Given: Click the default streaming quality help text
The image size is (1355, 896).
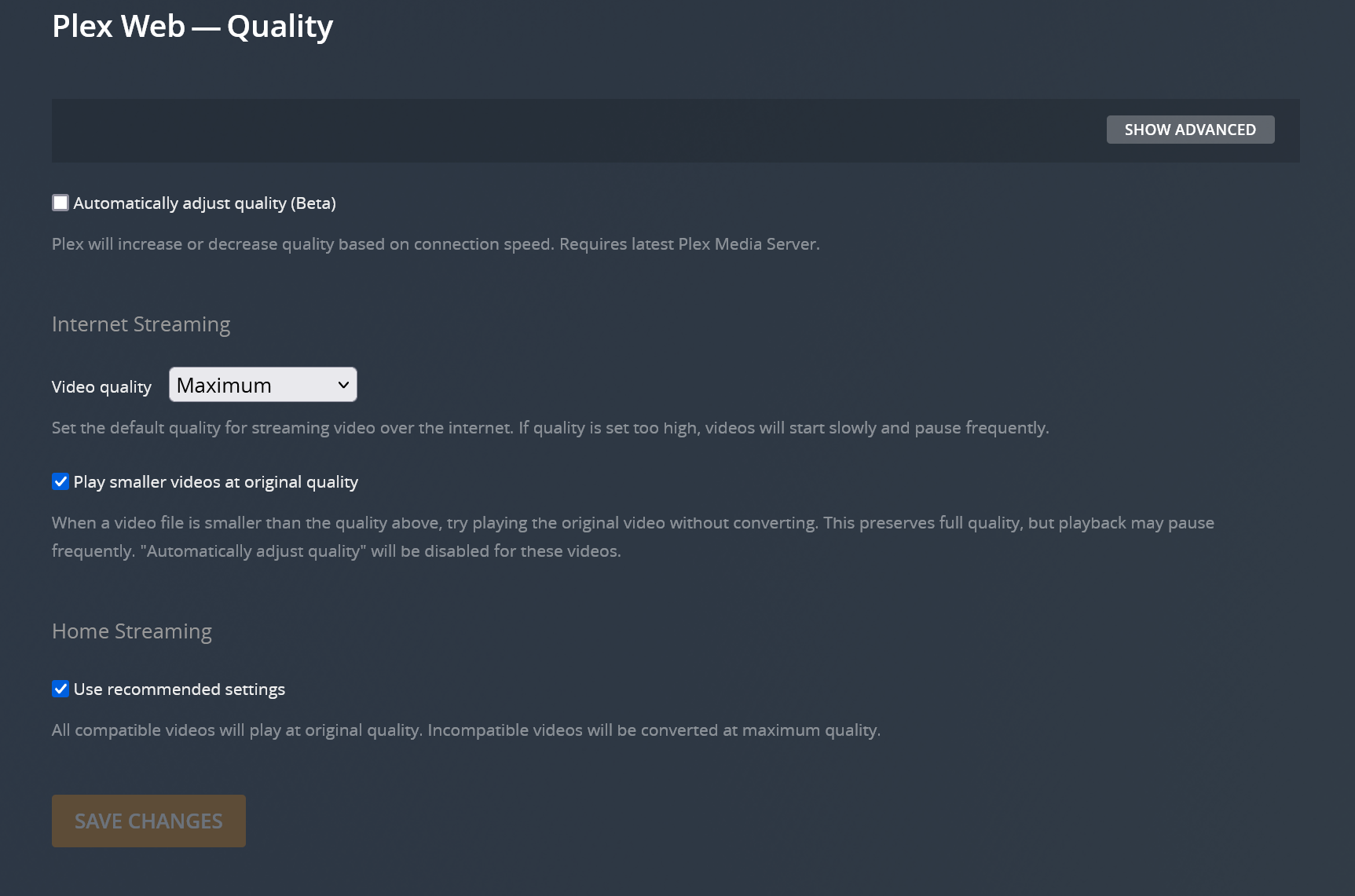Looking at the screenshot, I should tap(550, 428).
